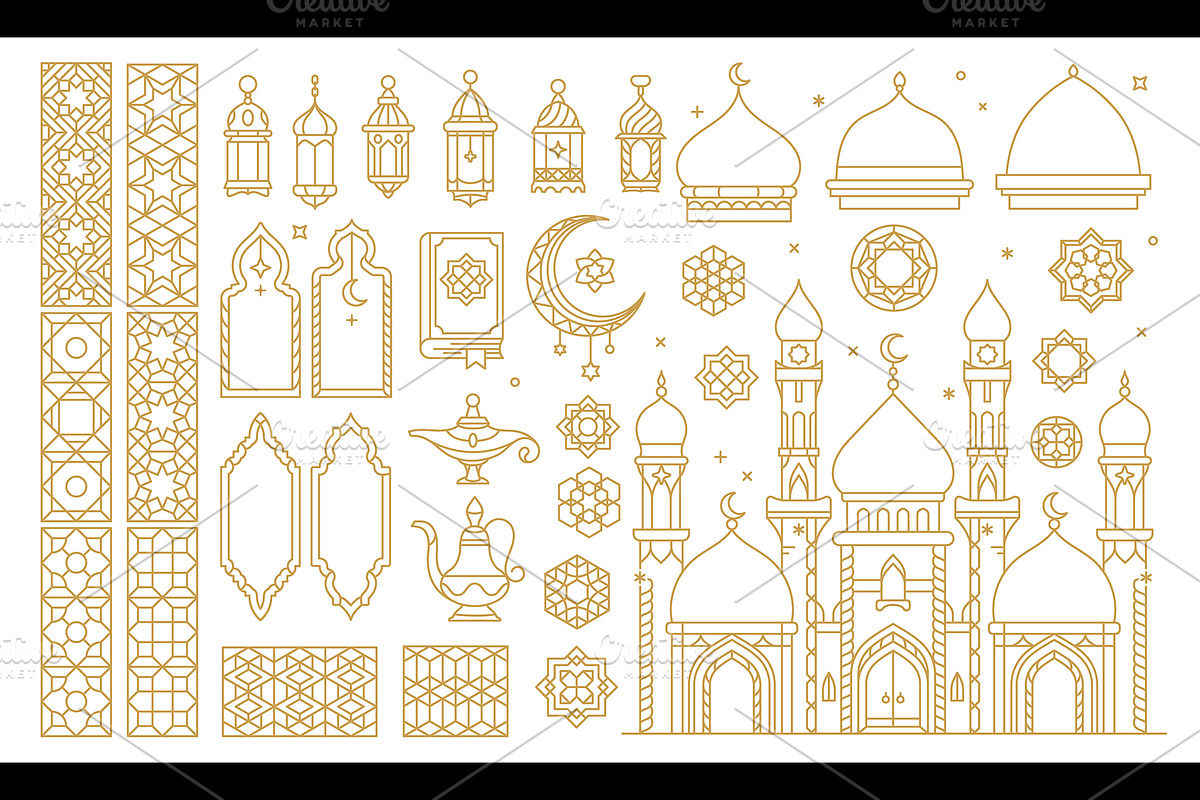This screenshot has height=800, width=1200.
Task: Choose the bottom-left floral lattice border strip
Action: click(x=76, y=632)
